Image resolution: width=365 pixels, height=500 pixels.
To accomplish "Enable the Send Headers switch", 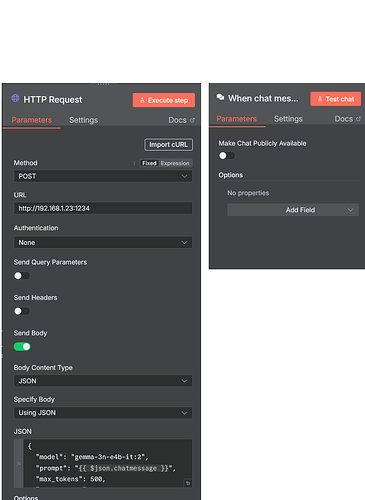I will click(22, 311).
